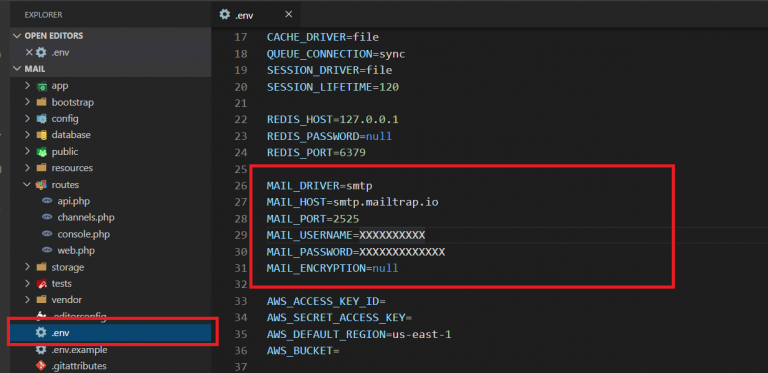Viewport: 768px width, 373px height.
Task: Place cursor on MAIL_HOST line
Action: pos(353,202)
